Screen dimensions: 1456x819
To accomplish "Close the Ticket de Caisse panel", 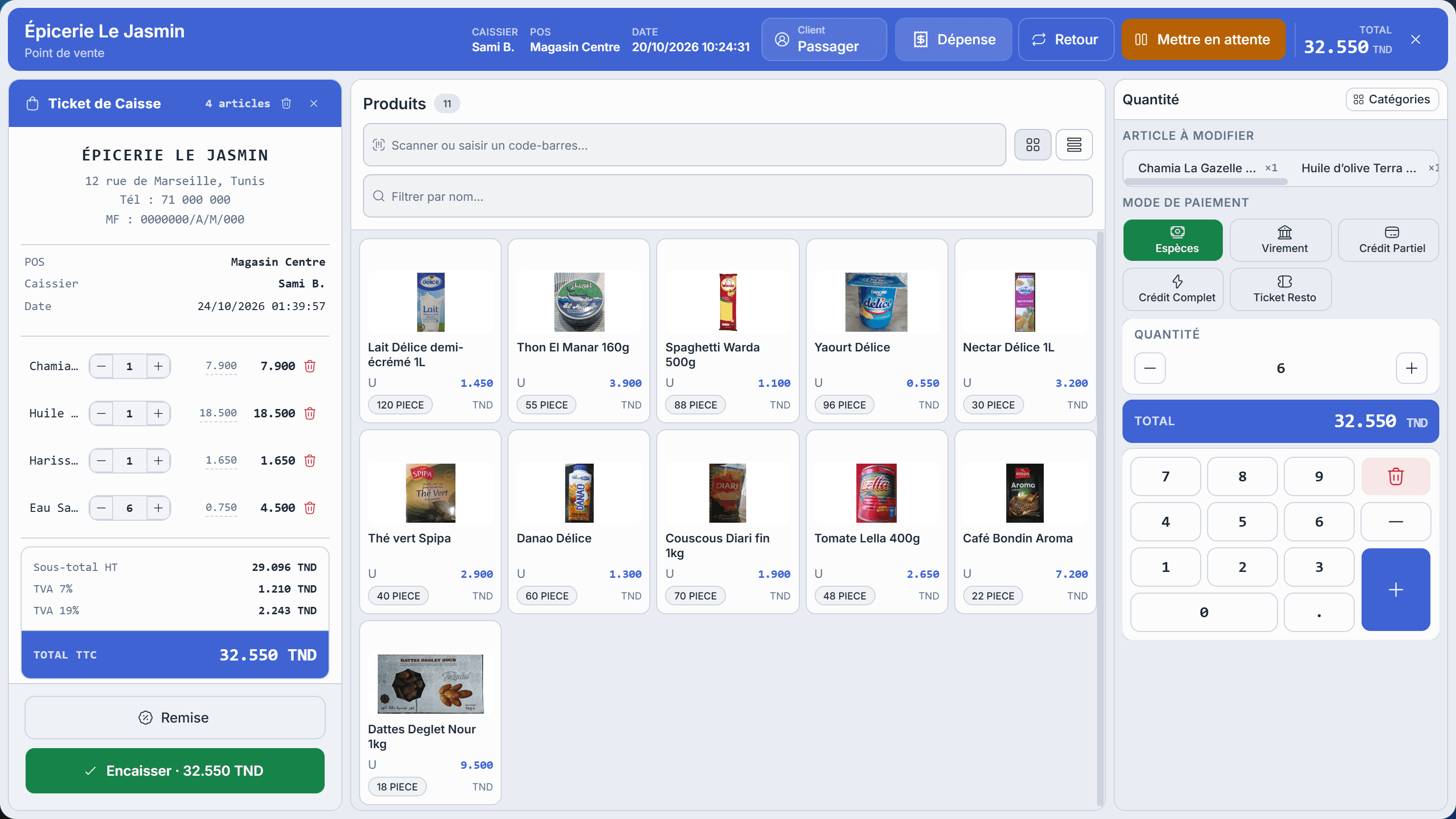I will click(x=314, y=103).
